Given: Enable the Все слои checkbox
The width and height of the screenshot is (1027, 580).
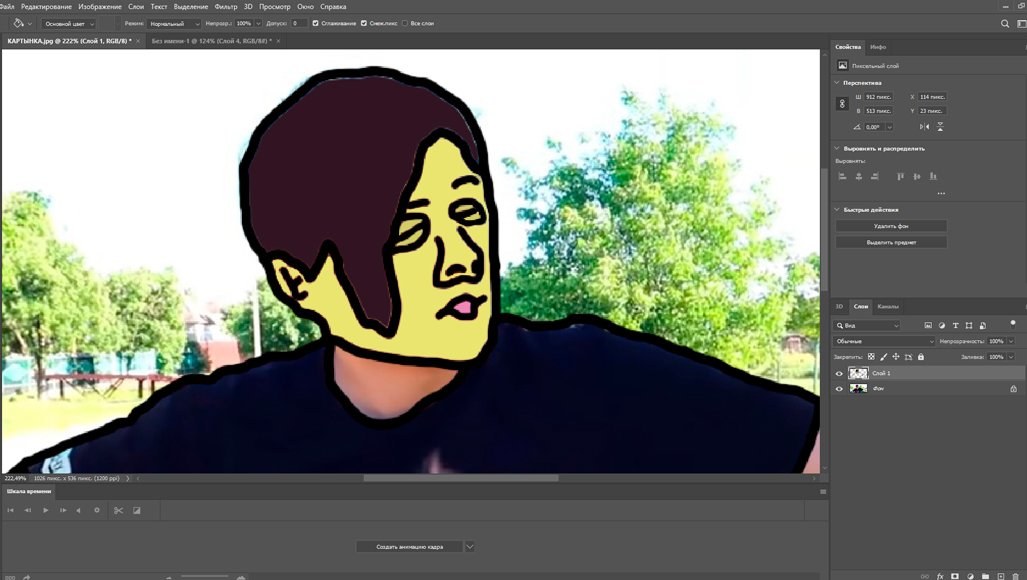Looking at the screenshot, I should [x=405, y=23].
